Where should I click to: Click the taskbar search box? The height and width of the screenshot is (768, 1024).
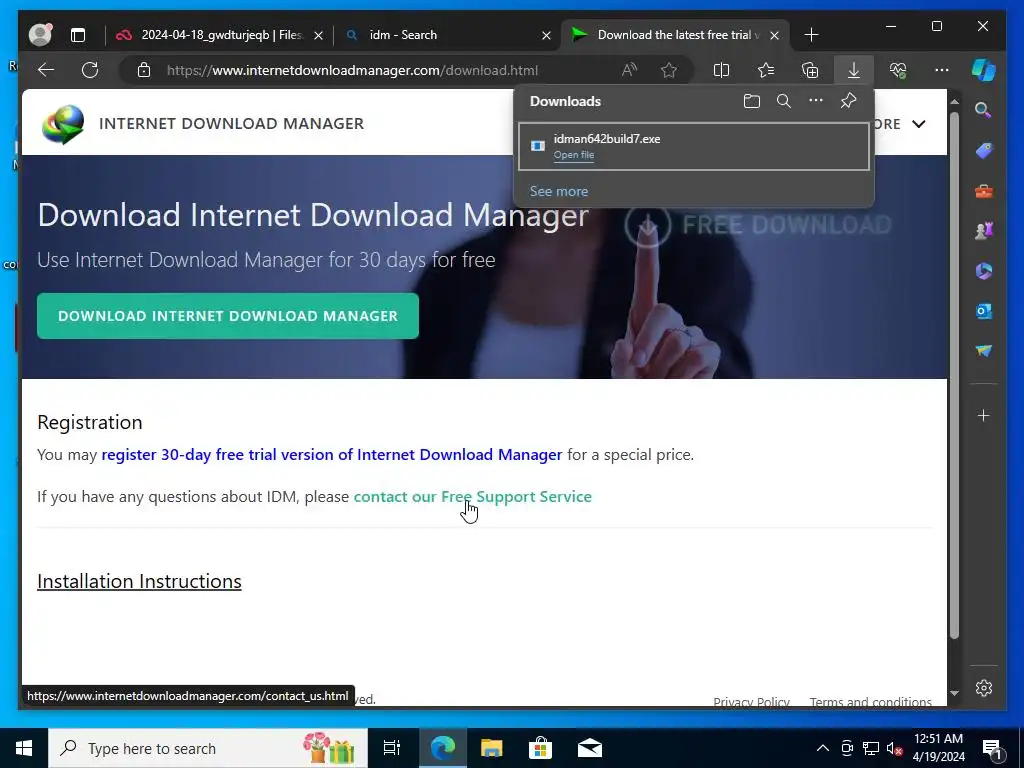click(208, 748)
